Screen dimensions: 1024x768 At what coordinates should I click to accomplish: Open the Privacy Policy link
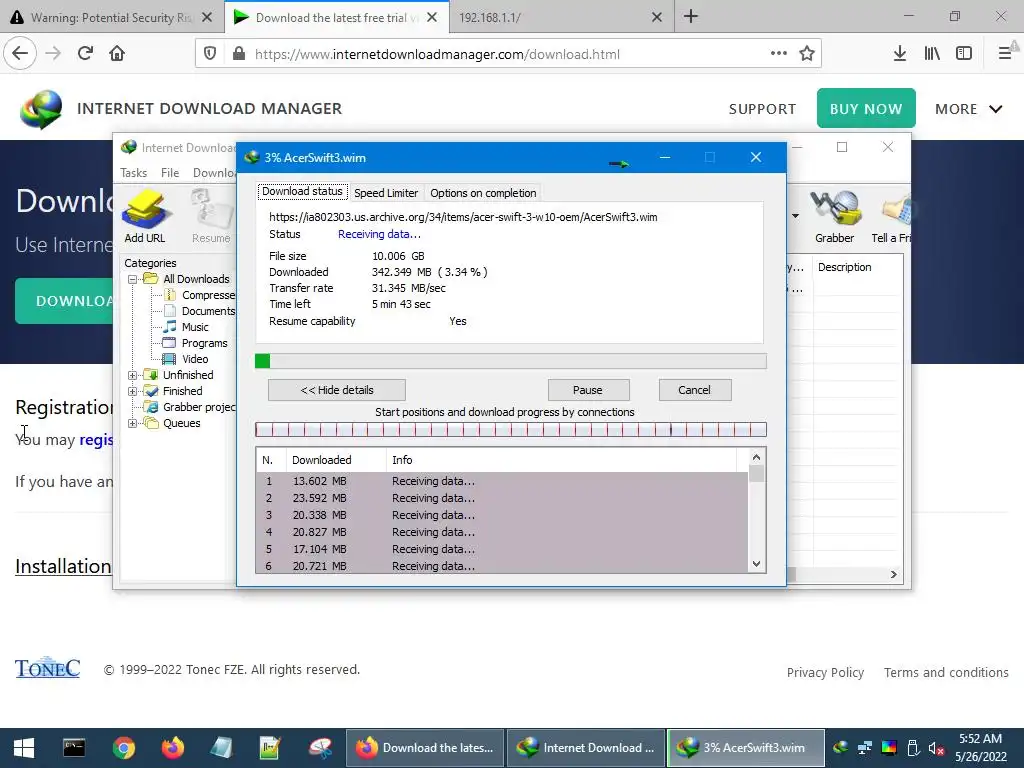[825, 673]
